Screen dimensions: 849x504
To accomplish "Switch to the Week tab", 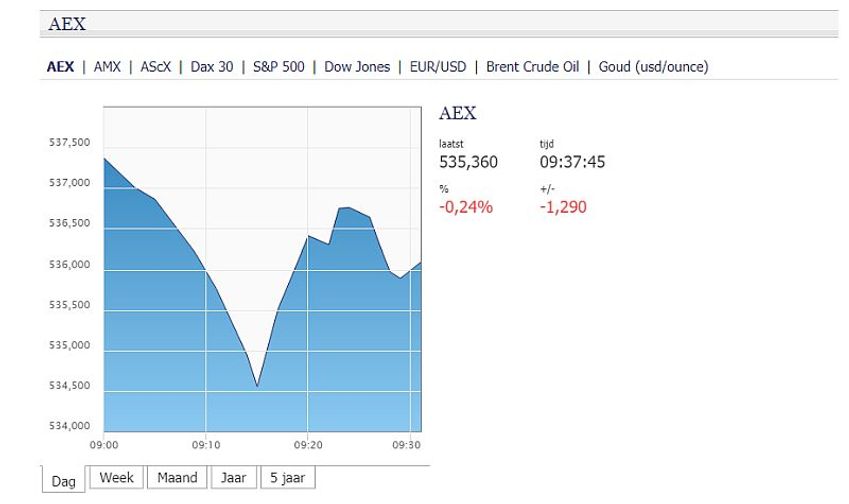I will [x=116, y=477].
